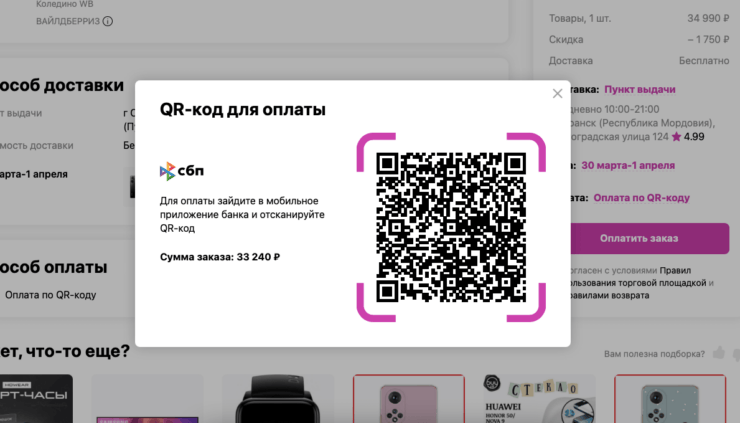Open the Правил пользования торговой площадкой link
The height and width of the screenshot is (423, 740).
click(x=639, y=277)
